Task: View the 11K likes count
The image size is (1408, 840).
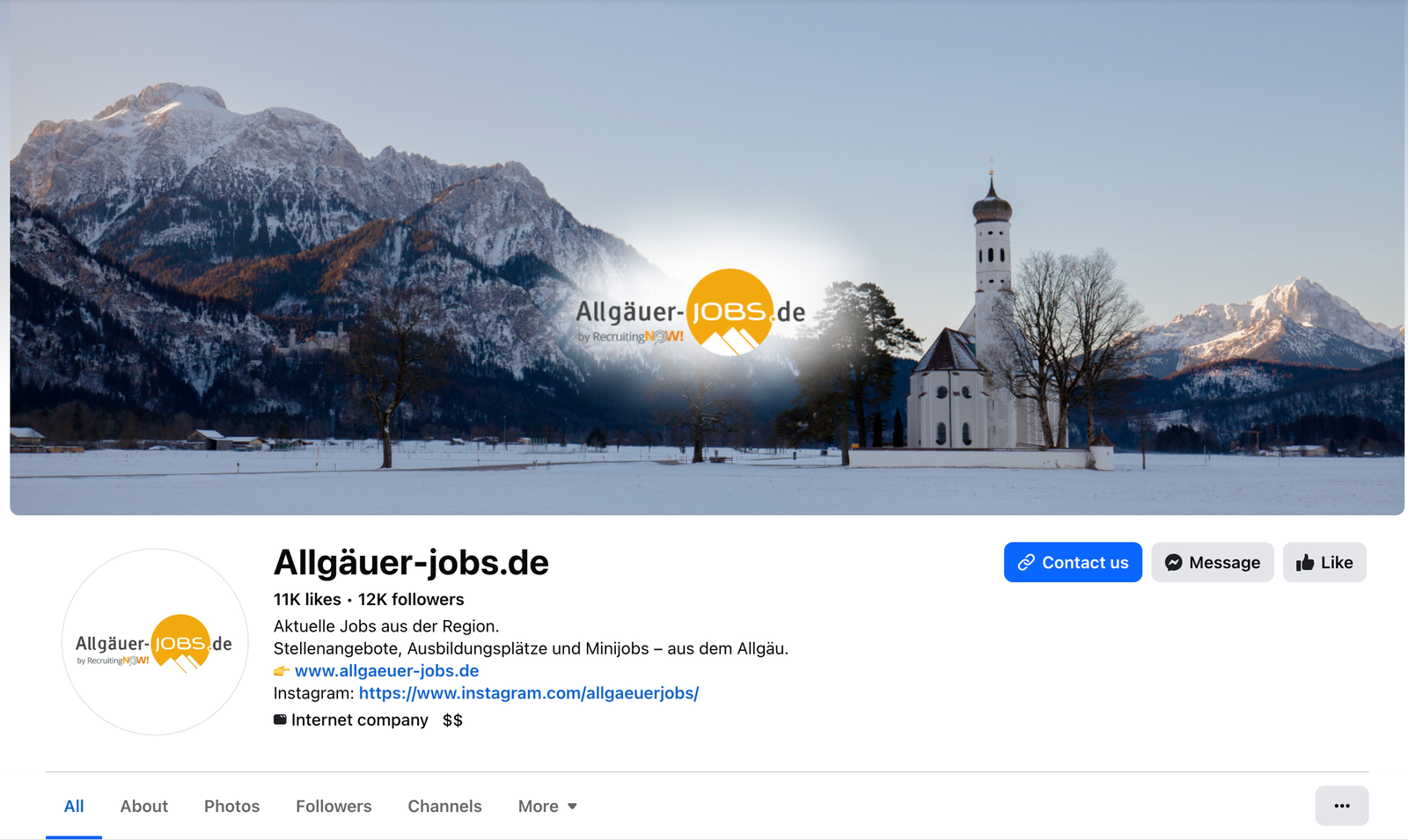Action: (x=307, y=599)
